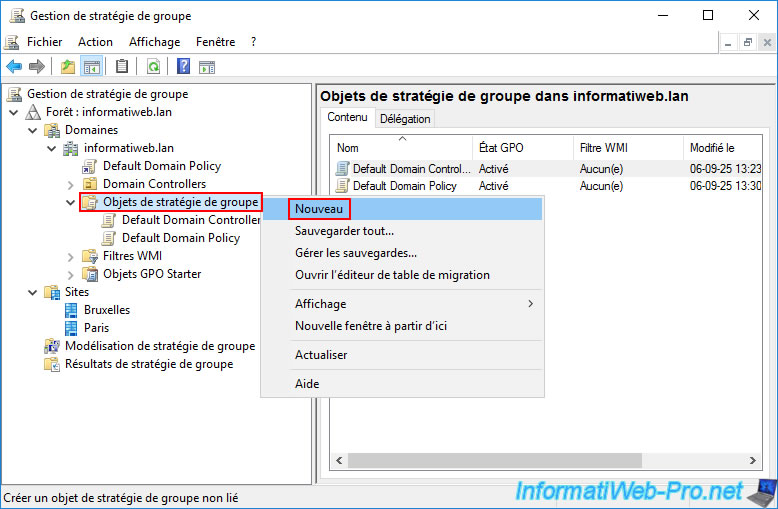Select Default Domain Policy row in list
This screenshot has width=778, height=509.
[404, 186]
